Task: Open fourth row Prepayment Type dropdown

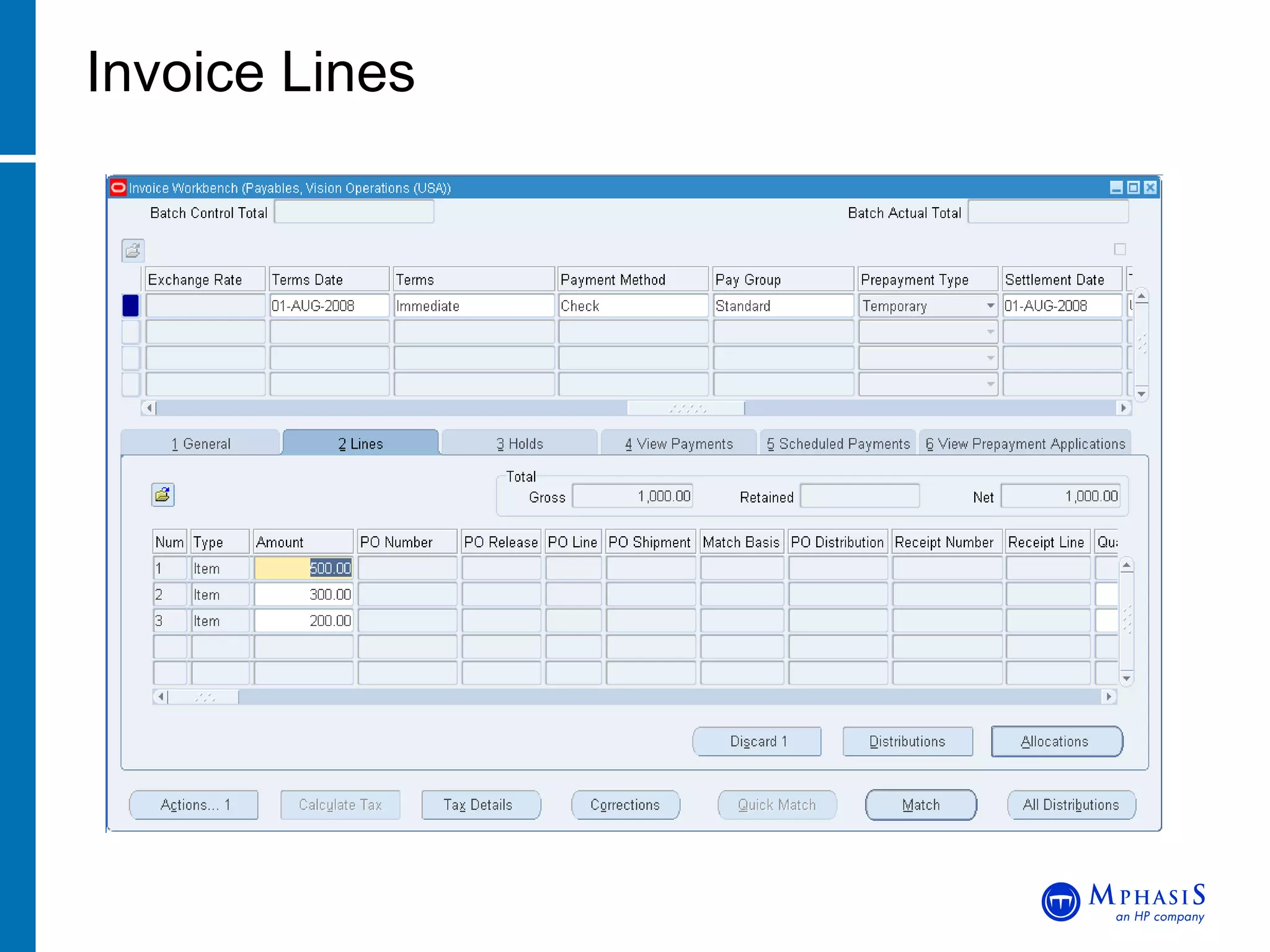Action: coord(990,384)
